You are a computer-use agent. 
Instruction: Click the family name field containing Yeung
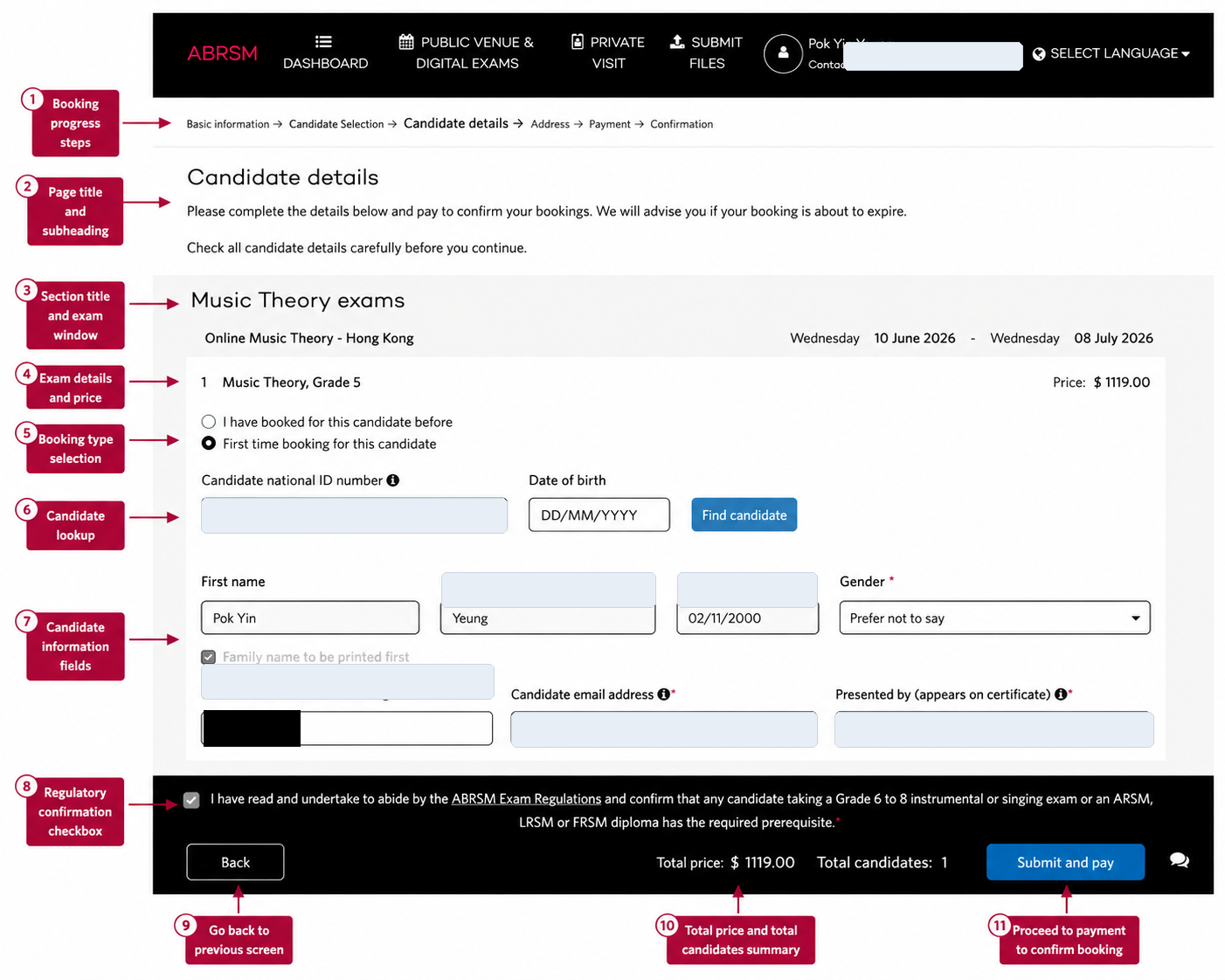548,618
